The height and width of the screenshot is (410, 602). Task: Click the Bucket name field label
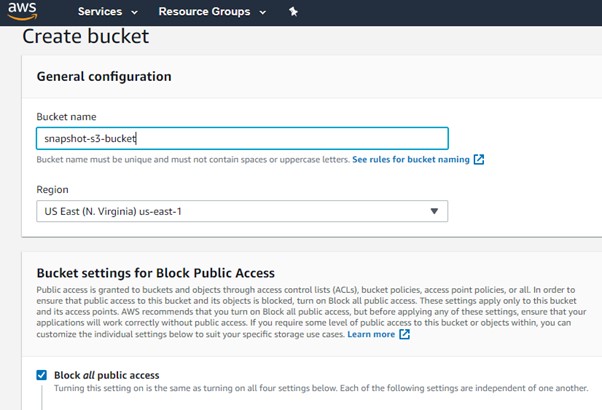coord(66,117)
